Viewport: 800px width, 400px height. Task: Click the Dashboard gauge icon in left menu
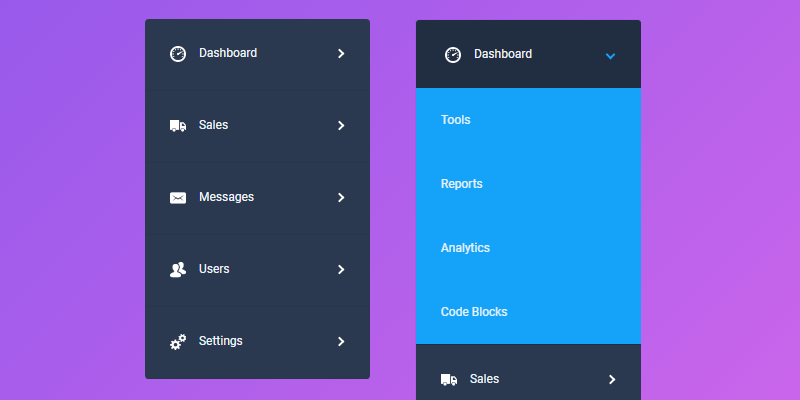[178, 54]
